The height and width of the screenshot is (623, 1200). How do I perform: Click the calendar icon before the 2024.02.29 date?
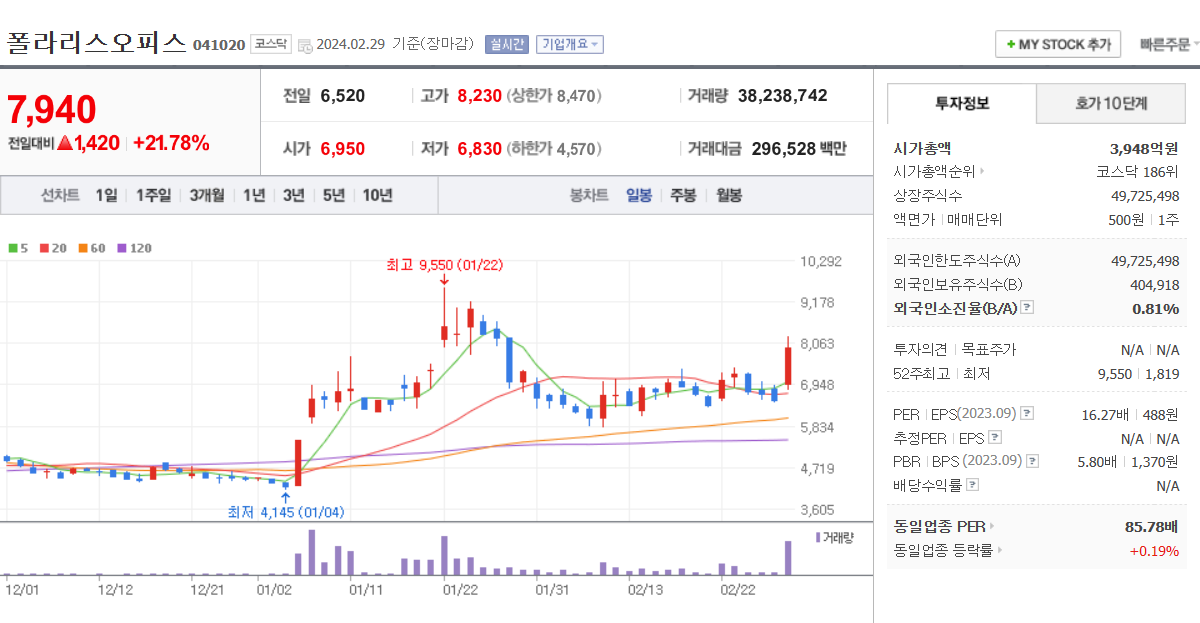click(x=304, y=45)
